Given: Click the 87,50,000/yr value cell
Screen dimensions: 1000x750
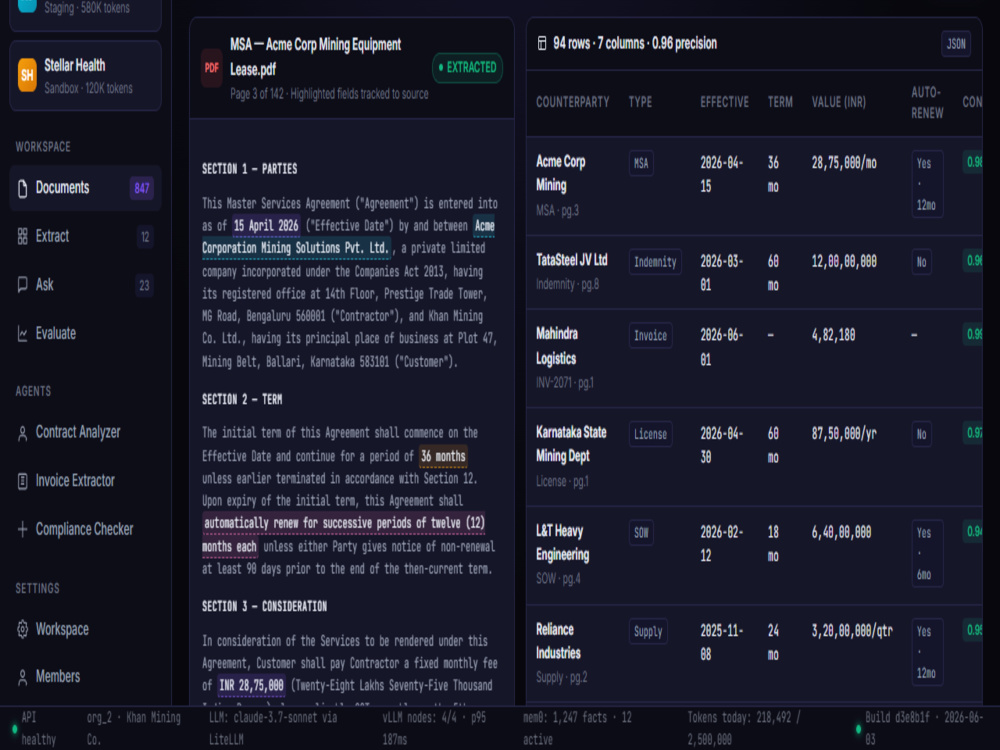Looking at the screenshot, I should coord(844,434).
